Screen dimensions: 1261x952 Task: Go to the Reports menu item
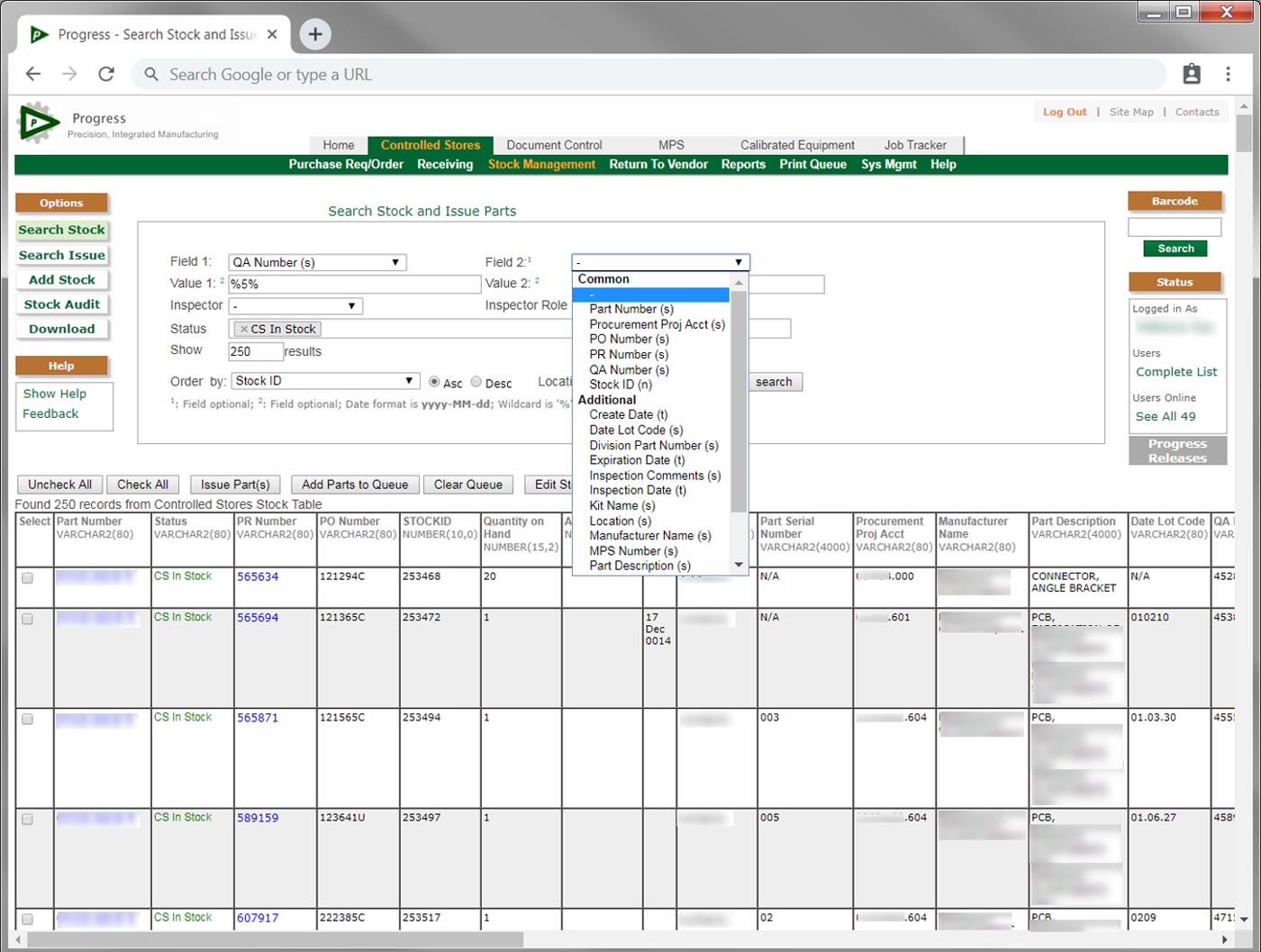coord(743,165)
